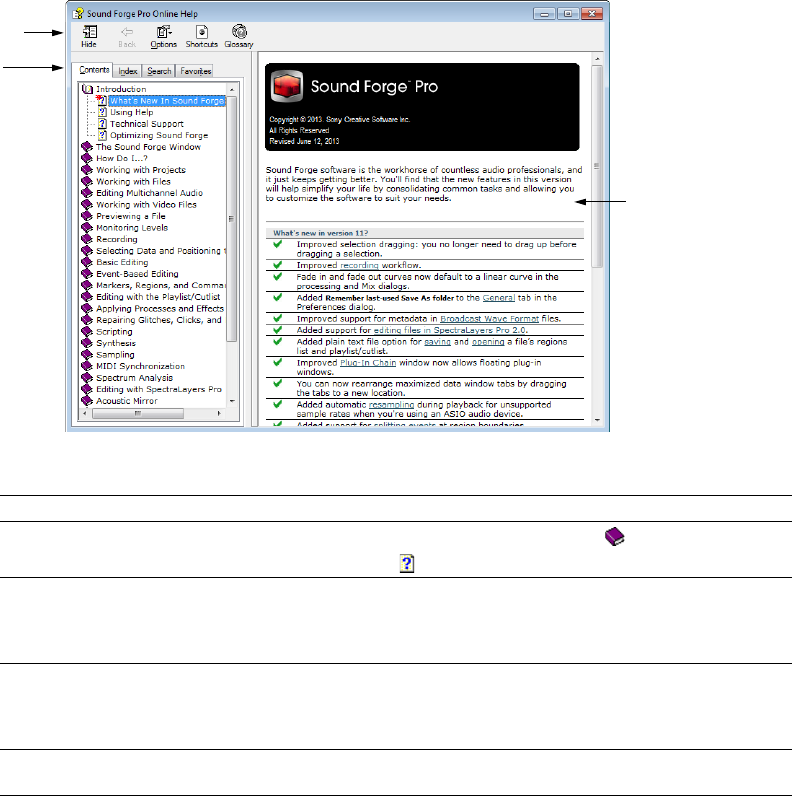
Task: Click the open book icon beside Introduction
Action: (87, 89)
